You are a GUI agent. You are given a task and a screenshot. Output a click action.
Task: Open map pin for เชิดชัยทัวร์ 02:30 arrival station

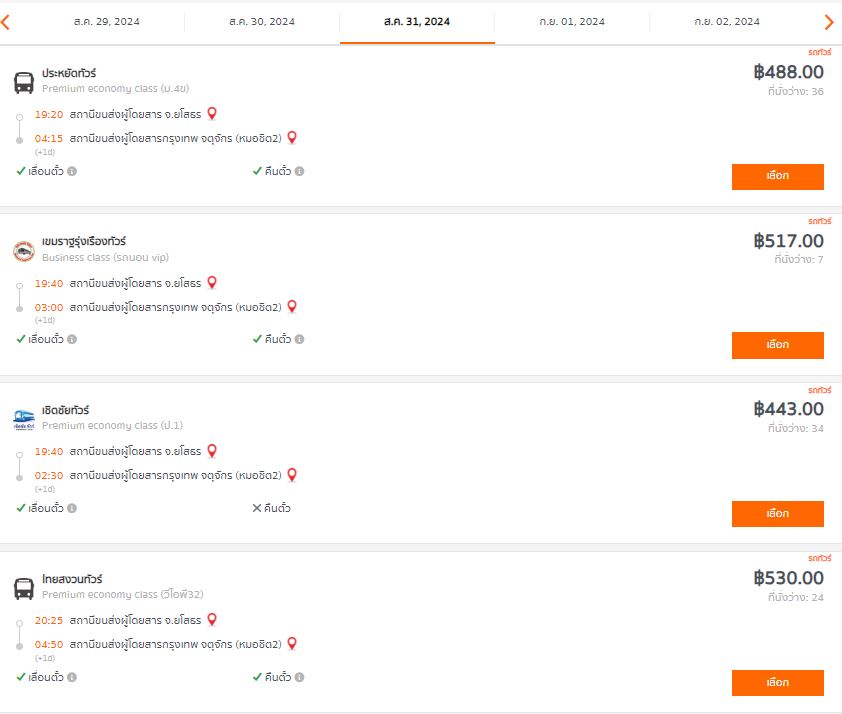coord(292,475)
